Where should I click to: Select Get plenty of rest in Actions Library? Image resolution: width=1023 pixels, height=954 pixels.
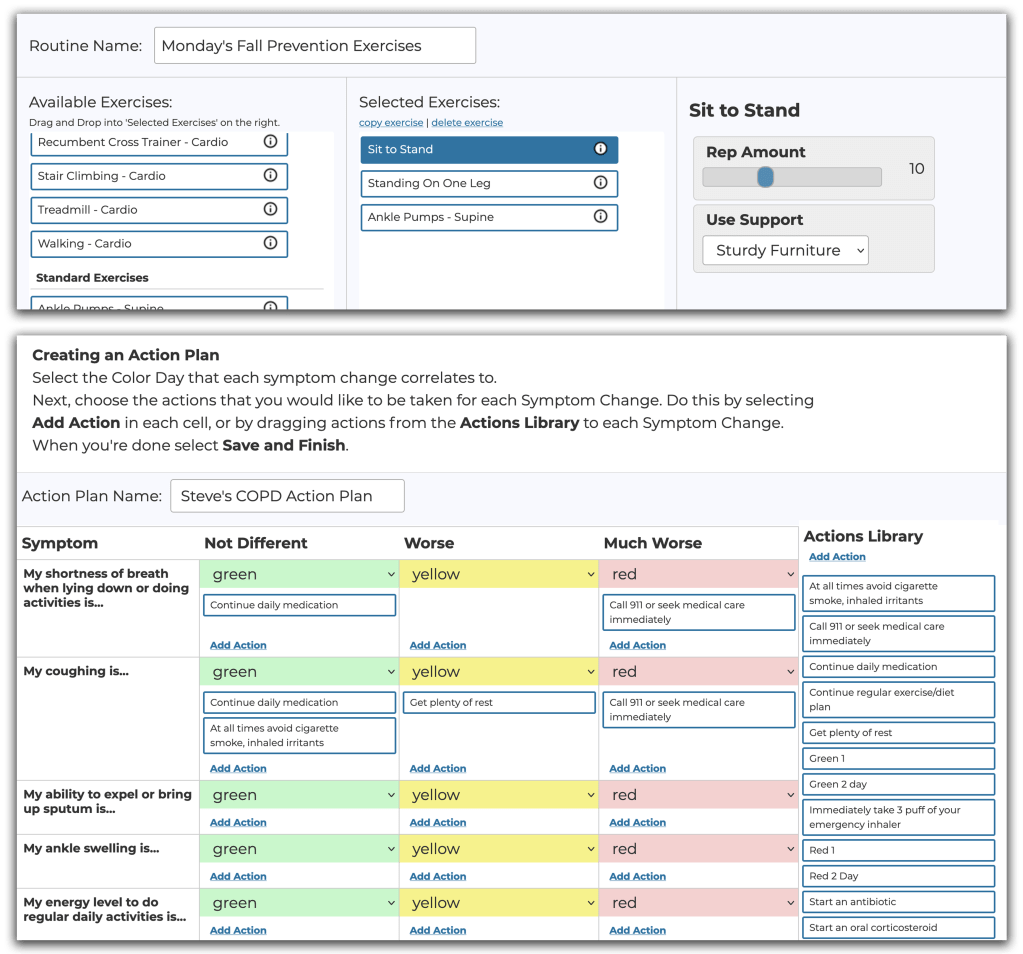[x=897, y=733]
